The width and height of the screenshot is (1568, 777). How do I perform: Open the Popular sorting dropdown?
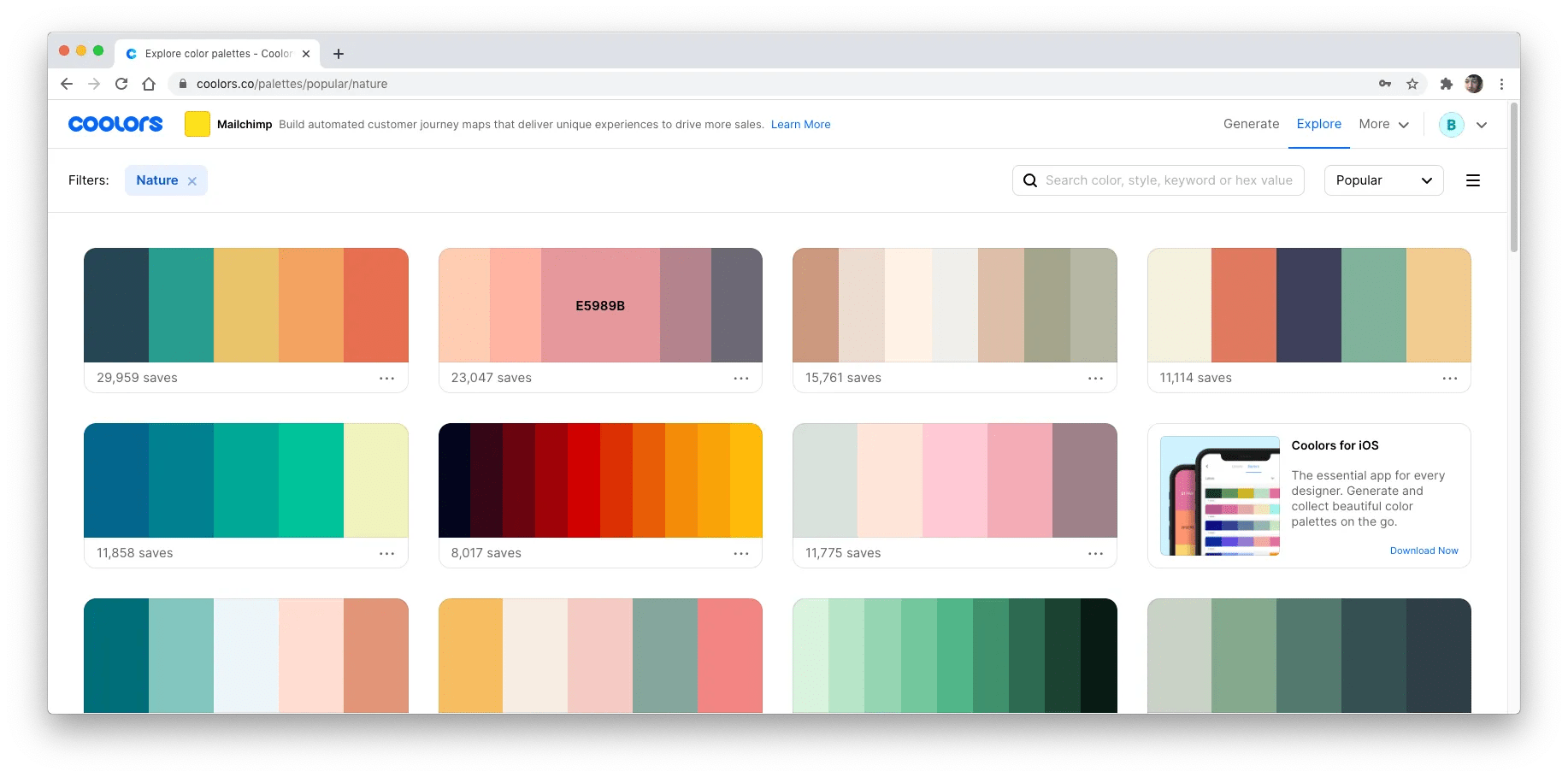[1382, 180]
